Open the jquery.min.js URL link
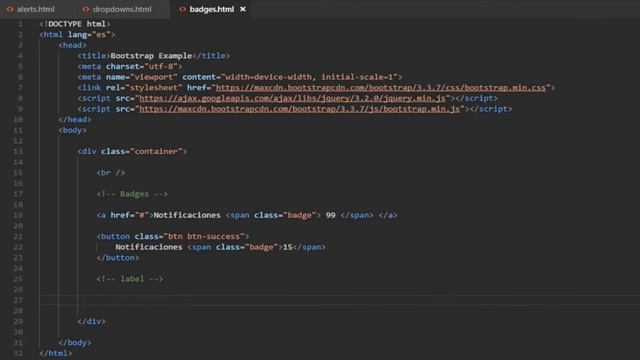640x360 pixels. 292,98
